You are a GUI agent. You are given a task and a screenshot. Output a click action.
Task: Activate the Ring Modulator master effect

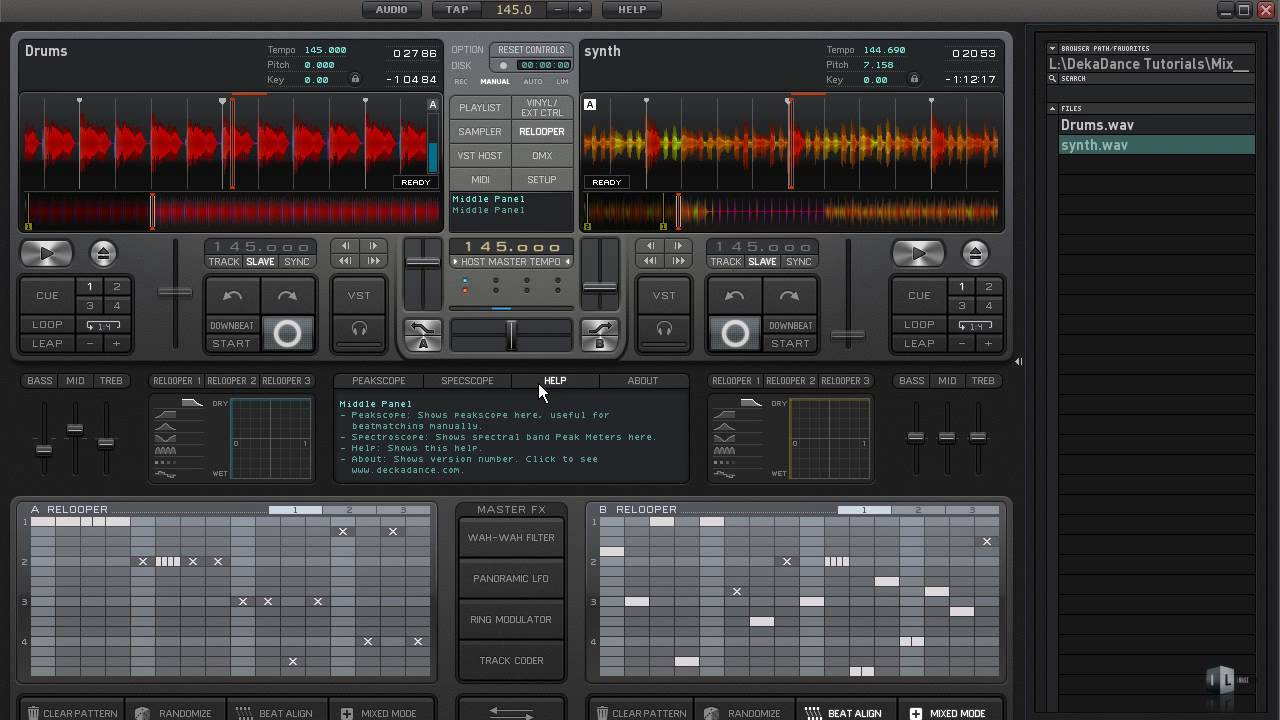(x=511, y=620)
